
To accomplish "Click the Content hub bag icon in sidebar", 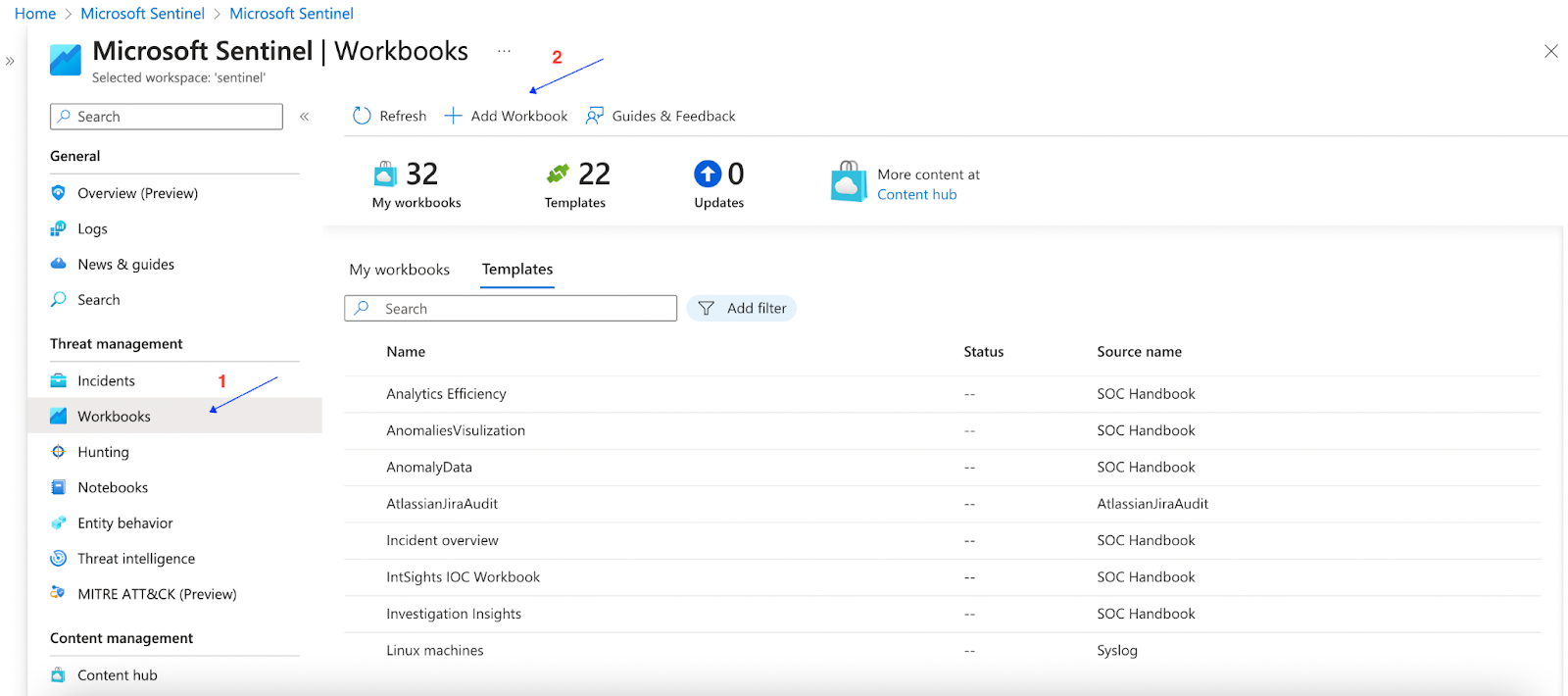I will [x=58, y=674].
